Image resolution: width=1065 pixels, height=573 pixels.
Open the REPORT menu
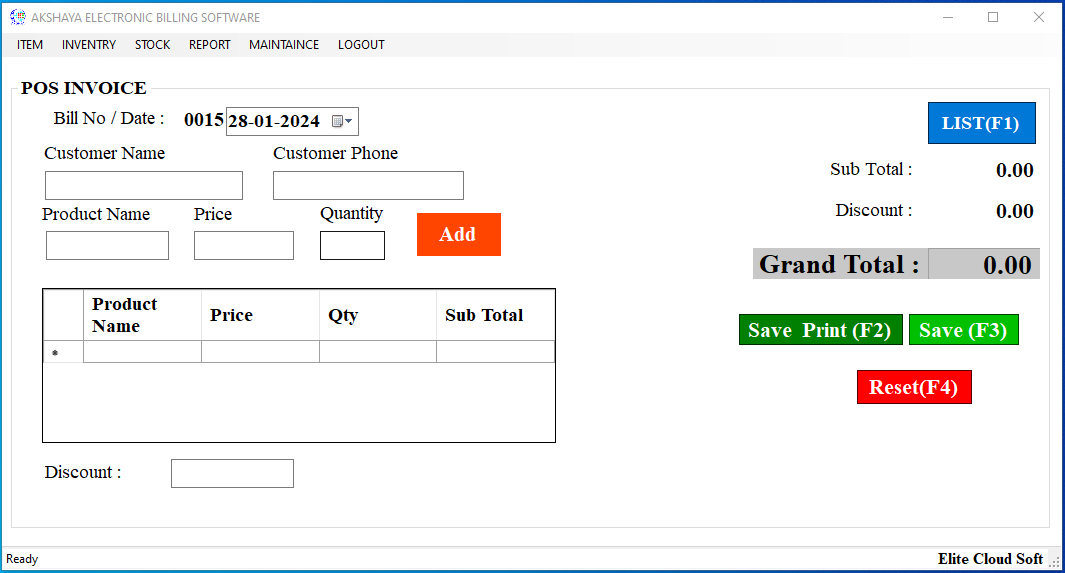click(209, 45)
